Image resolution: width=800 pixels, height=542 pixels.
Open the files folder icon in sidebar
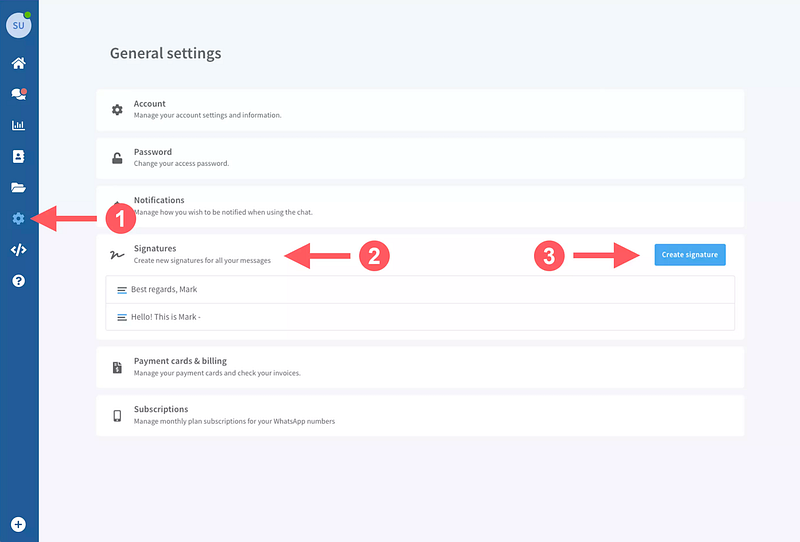coord(18,187)
